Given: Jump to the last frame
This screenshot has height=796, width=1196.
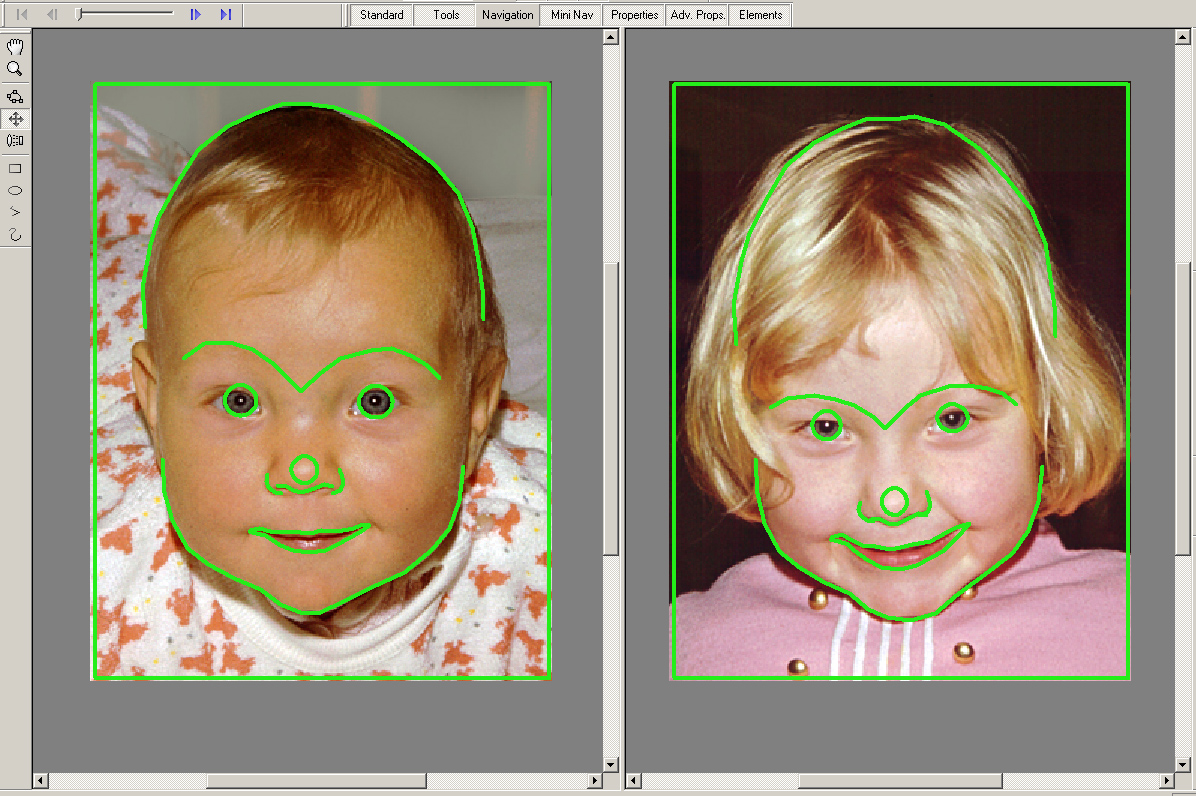Looking at the screenshot, I should point(226,14).
